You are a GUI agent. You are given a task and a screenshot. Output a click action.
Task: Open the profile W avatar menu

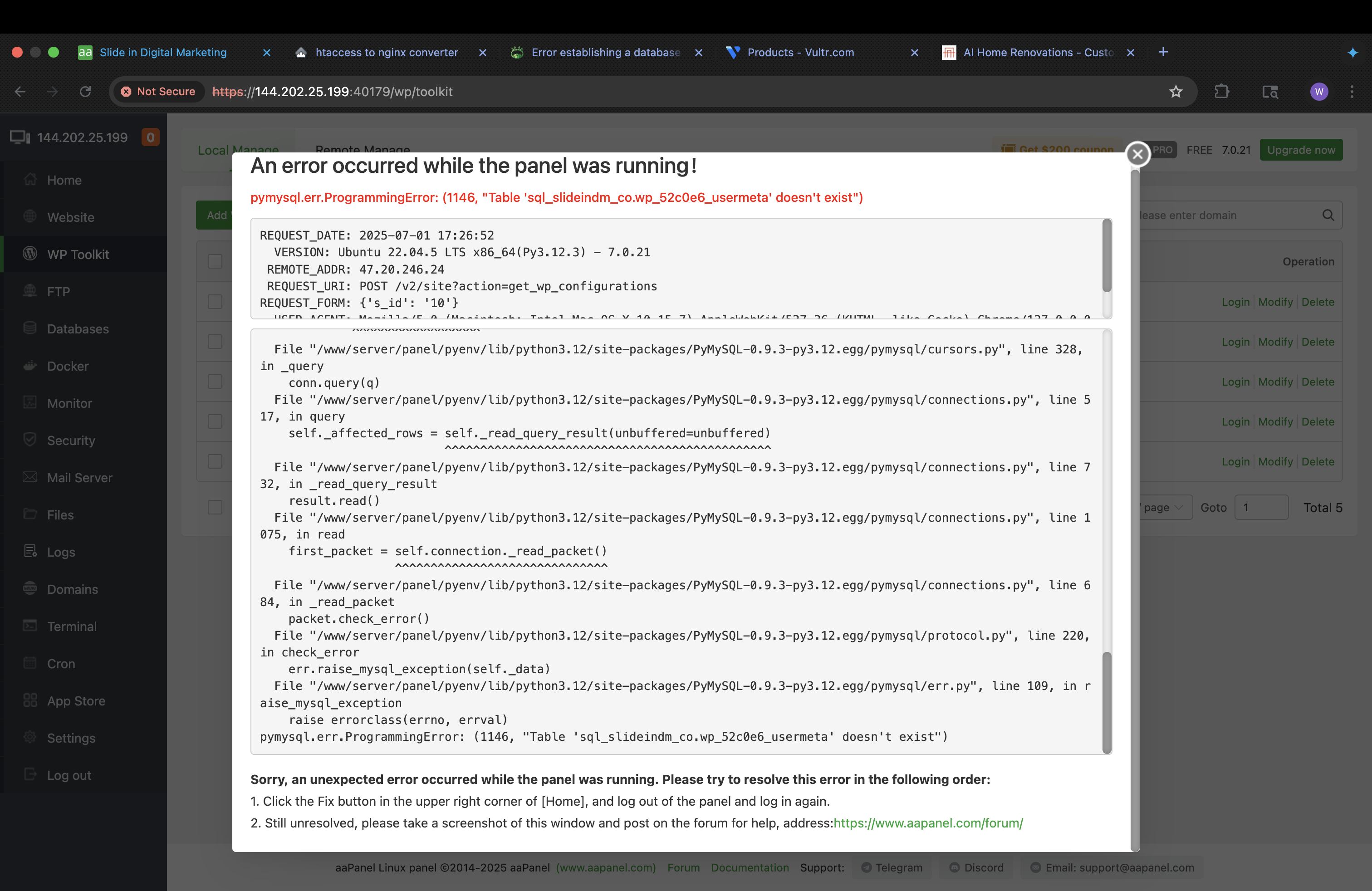point(1318,92)
